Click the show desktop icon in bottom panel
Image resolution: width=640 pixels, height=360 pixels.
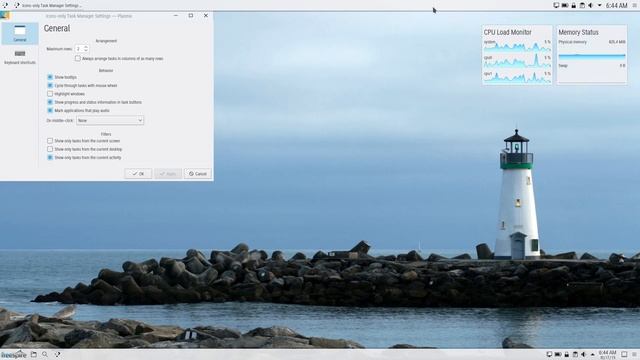pyautogui.click(x=624, y=355)
